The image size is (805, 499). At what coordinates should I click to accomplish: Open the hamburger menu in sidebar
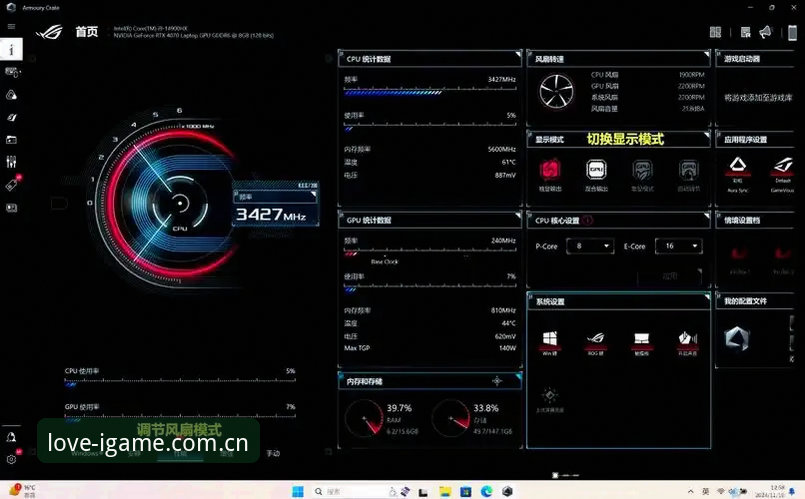click(11, 27)
